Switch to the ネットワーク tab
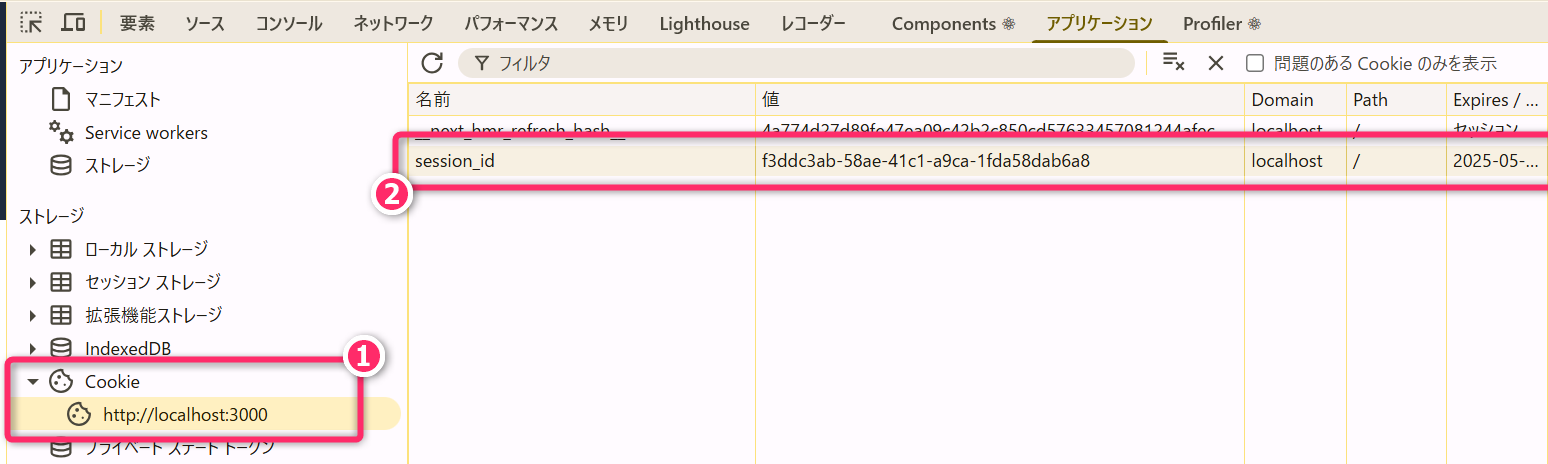The height and width of the screenshot is (464, 1548). [393, 23]
